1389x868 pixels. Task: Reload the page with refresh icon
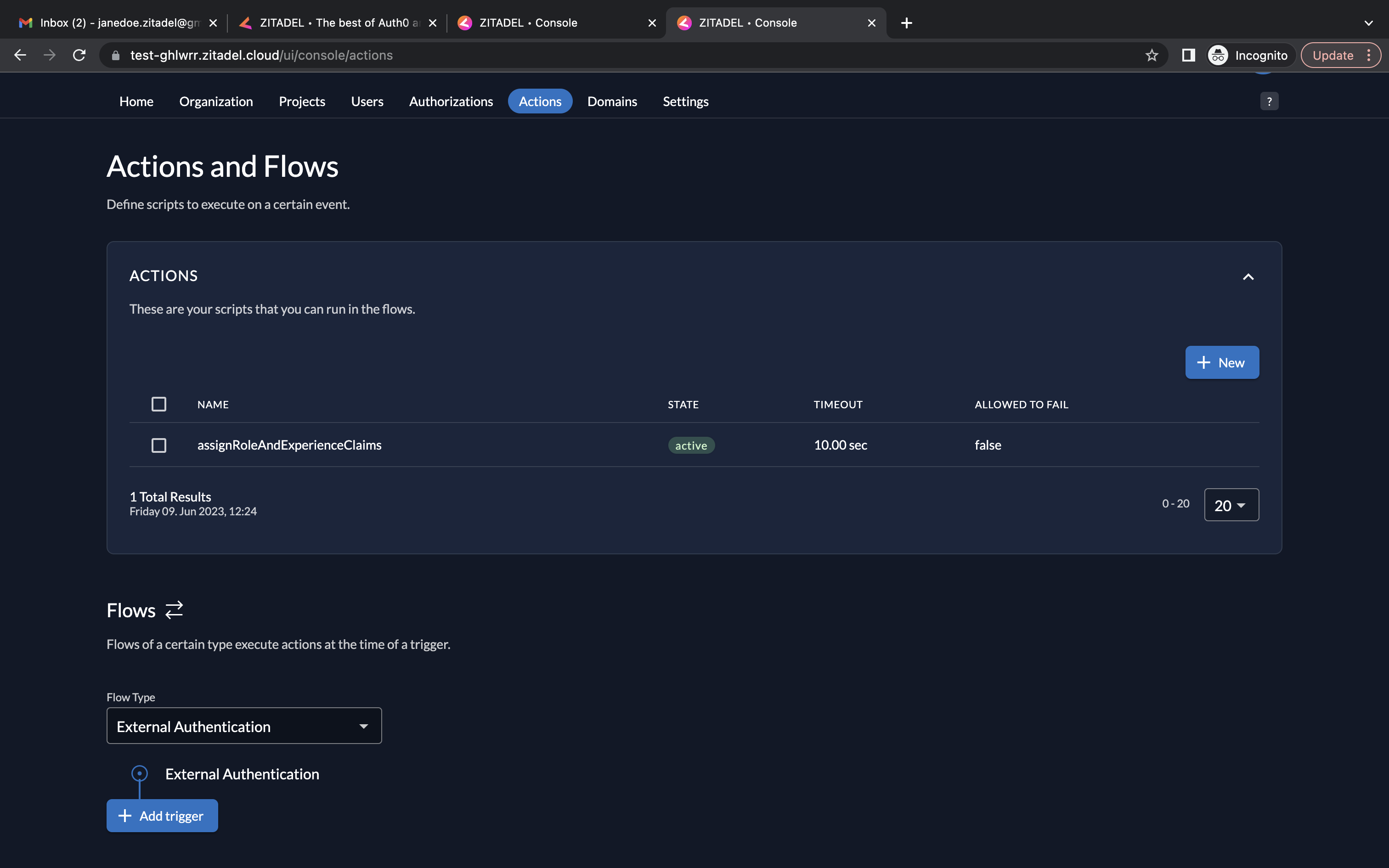click(79, 55)
